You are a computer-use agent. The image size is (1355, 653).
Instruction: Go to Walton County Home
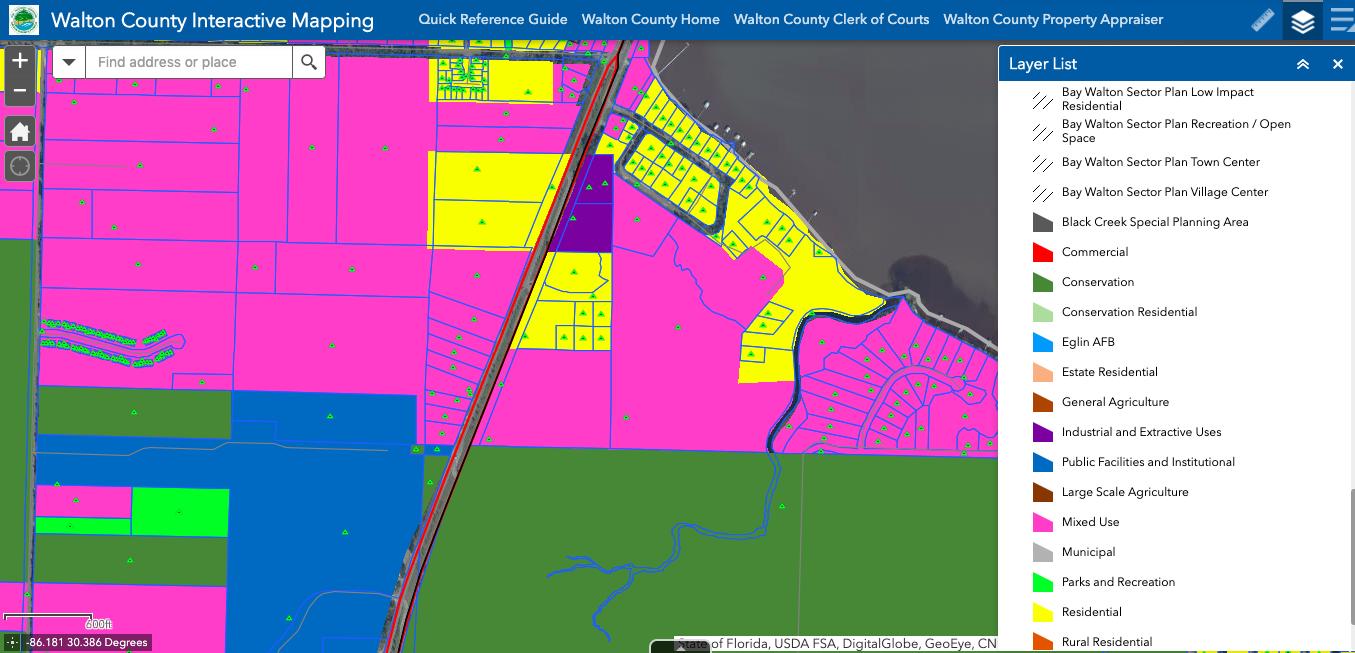pos(650,20)
